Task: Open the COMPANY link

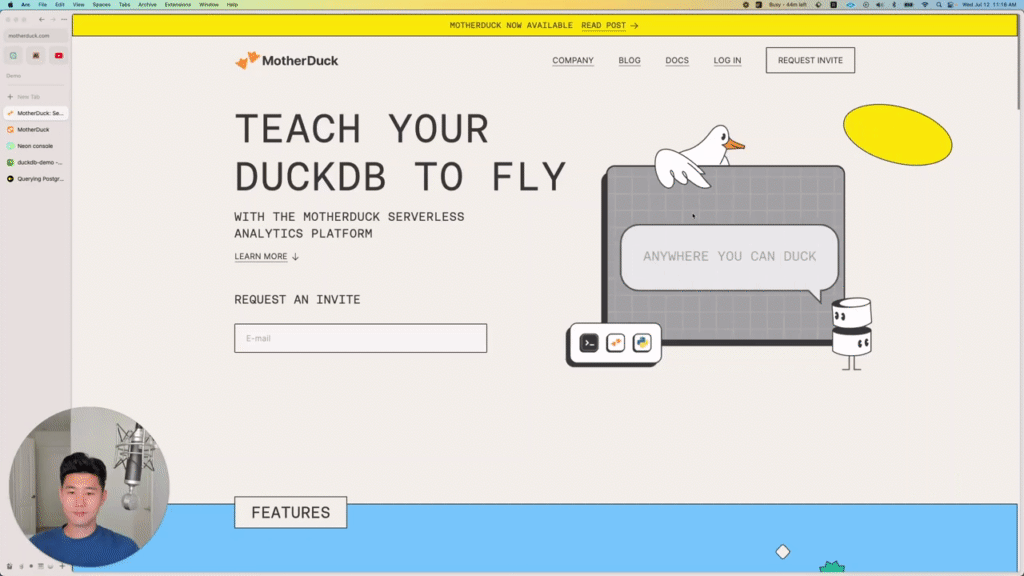Action: click(573, 60)
